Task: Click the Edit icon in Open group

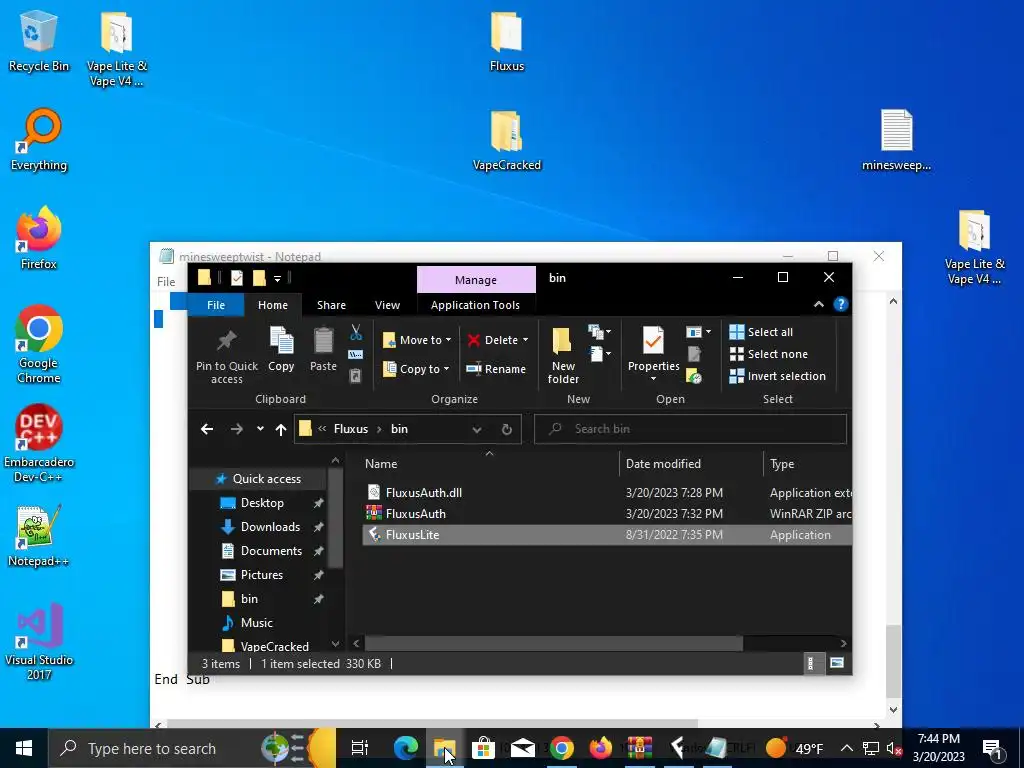Action: pyautogui.click(x=694, y=354)
